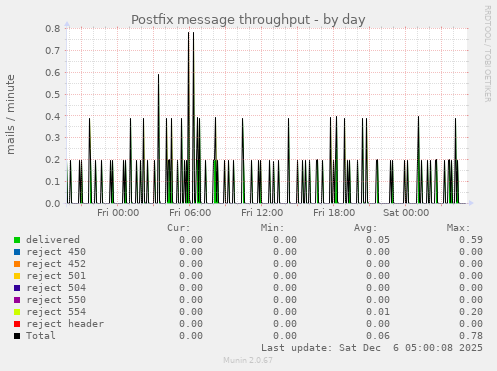The width and height of the screenshot is (497, 371).
Task: Click the 'Fri 00:00' time axis label
Action: [x=118, y=213]
